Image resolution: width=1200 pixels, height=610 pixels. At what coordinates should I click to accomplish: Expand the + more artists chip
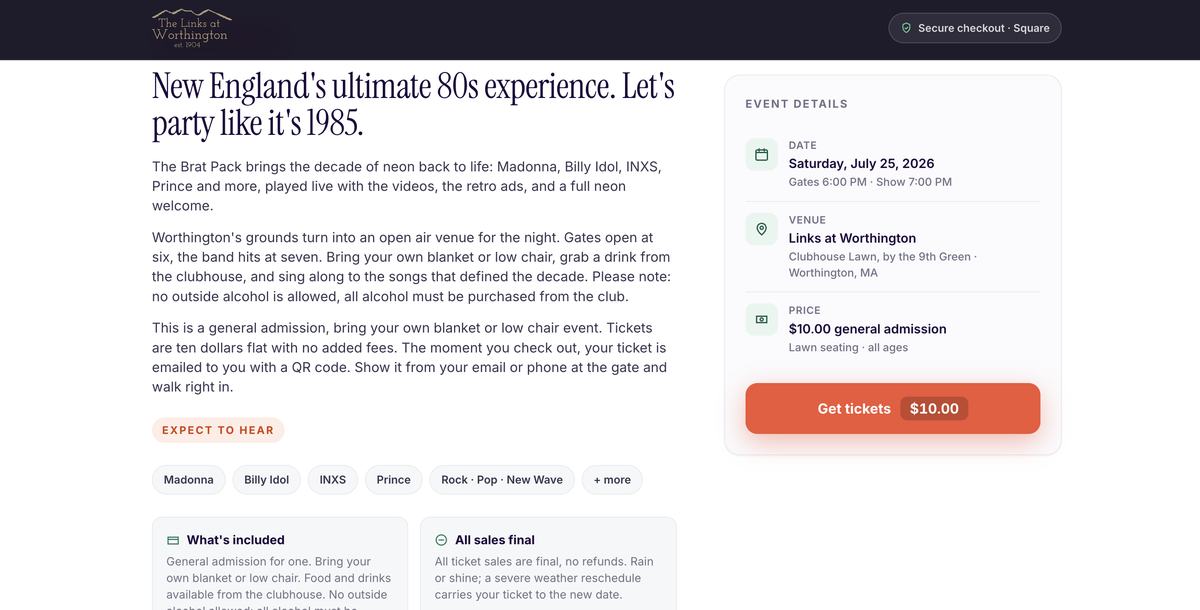[x=612, y=480]
